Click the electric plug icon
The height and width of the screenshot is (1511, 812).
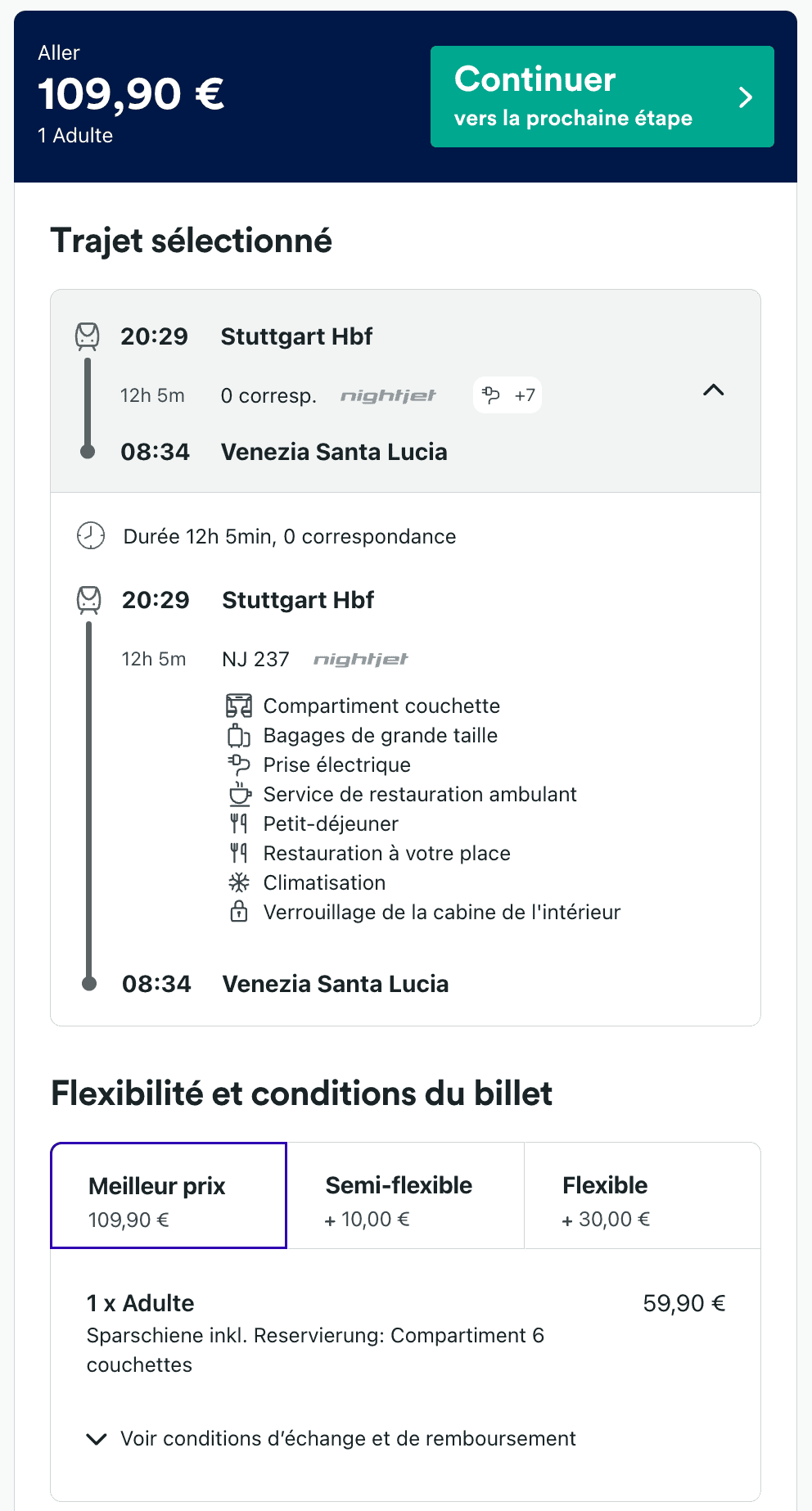(x=239, y=765)
